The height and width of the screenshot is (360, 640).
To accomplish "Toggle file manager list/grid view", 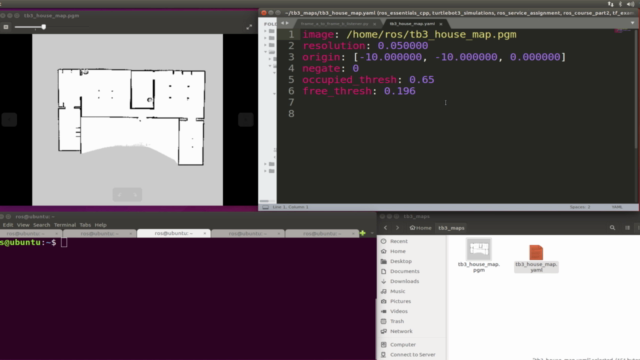I will (x=627, y=228).
